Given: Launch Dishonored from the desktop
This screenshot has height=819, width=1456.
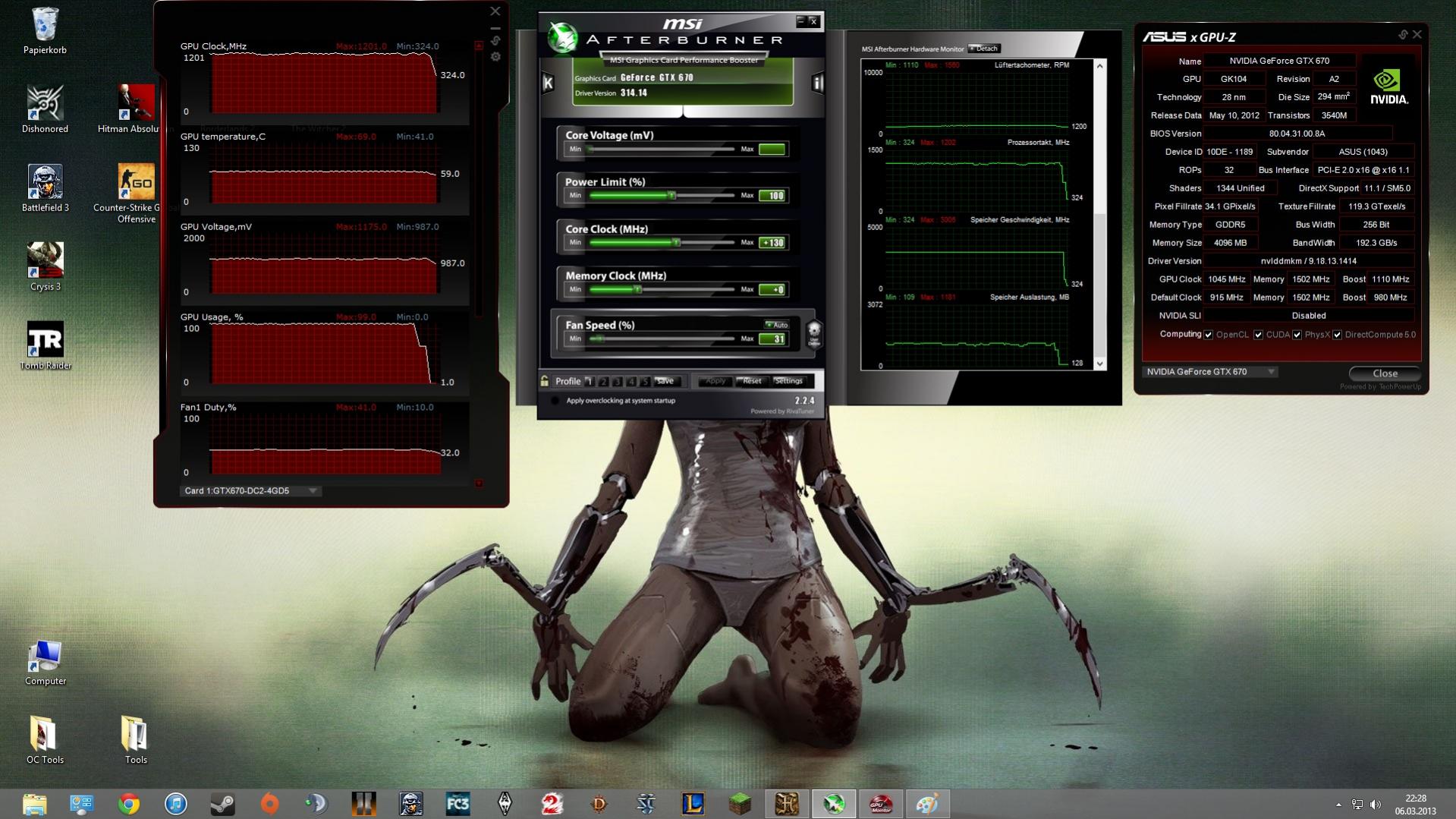Looking at the screenshot, I should pyautogui.click(x=45, y=109).
